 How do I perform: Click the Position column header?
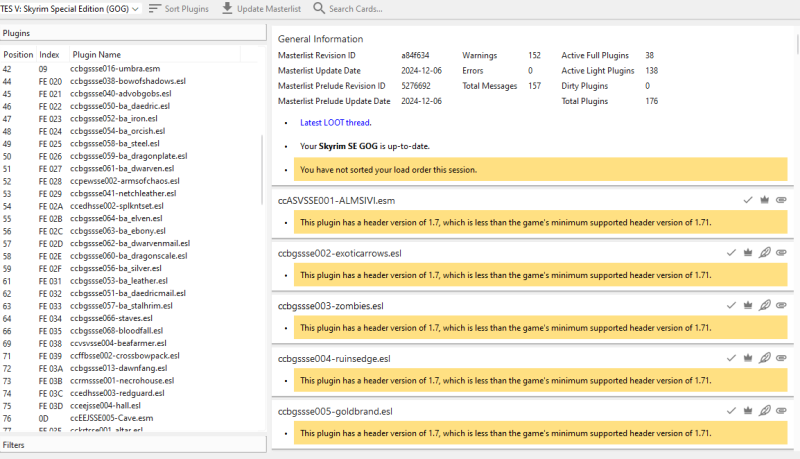pyautogui.click(x=18, y=55)
